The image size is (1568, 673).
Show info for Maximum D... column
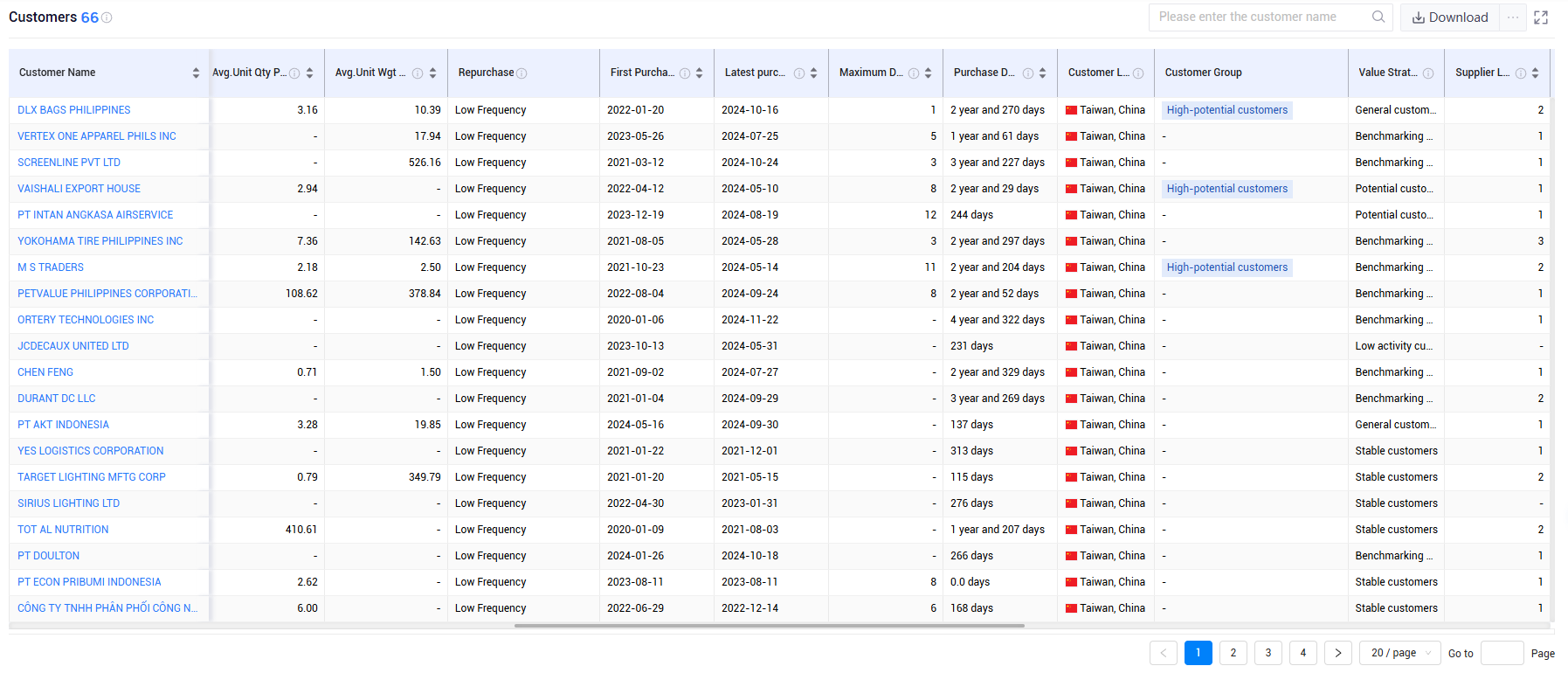click(x=914, y=73)
